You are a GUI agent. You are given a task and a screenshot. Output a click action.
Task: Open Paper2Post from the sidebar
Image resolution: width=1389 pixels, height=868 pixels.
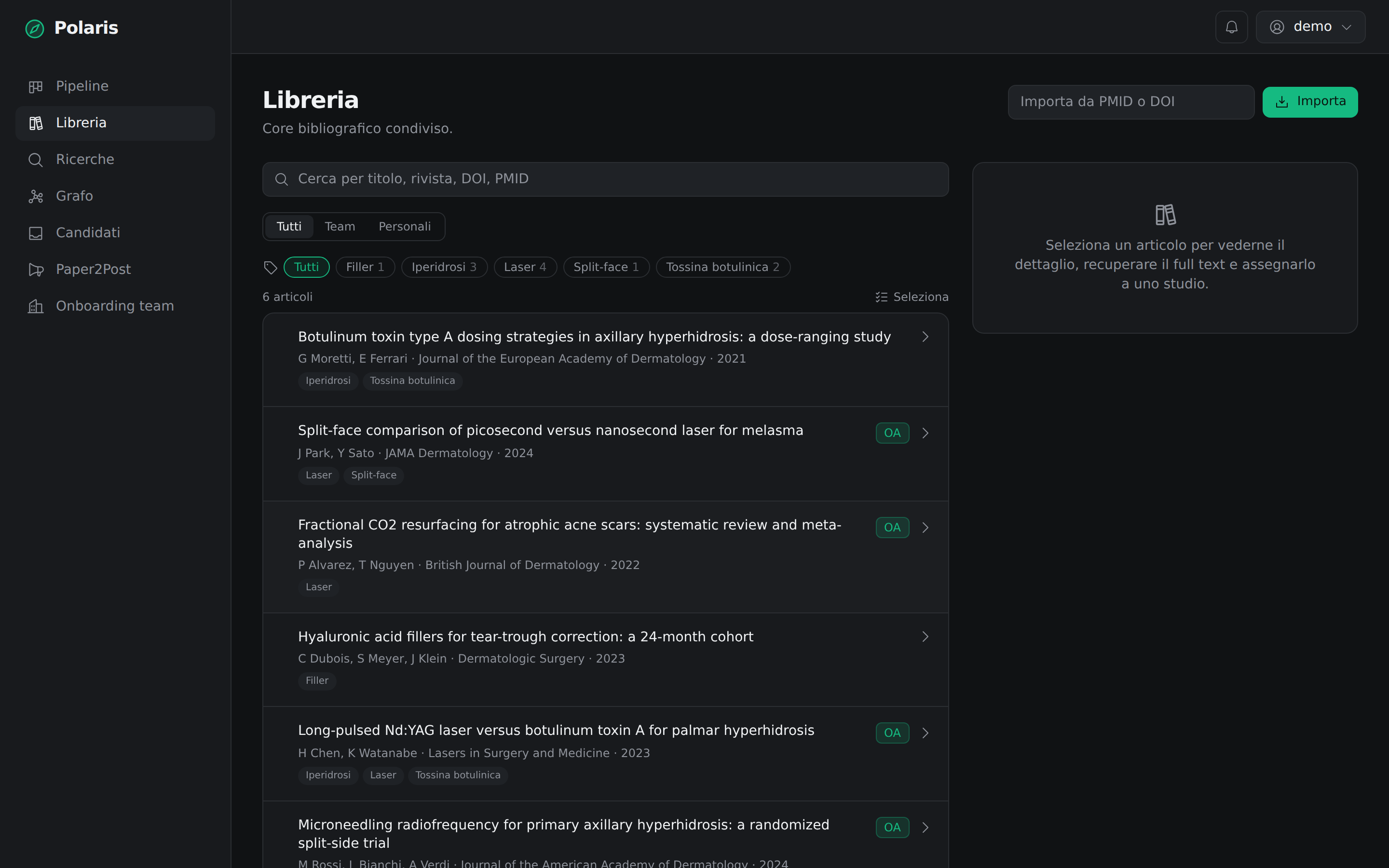click(x=115, y=270)
